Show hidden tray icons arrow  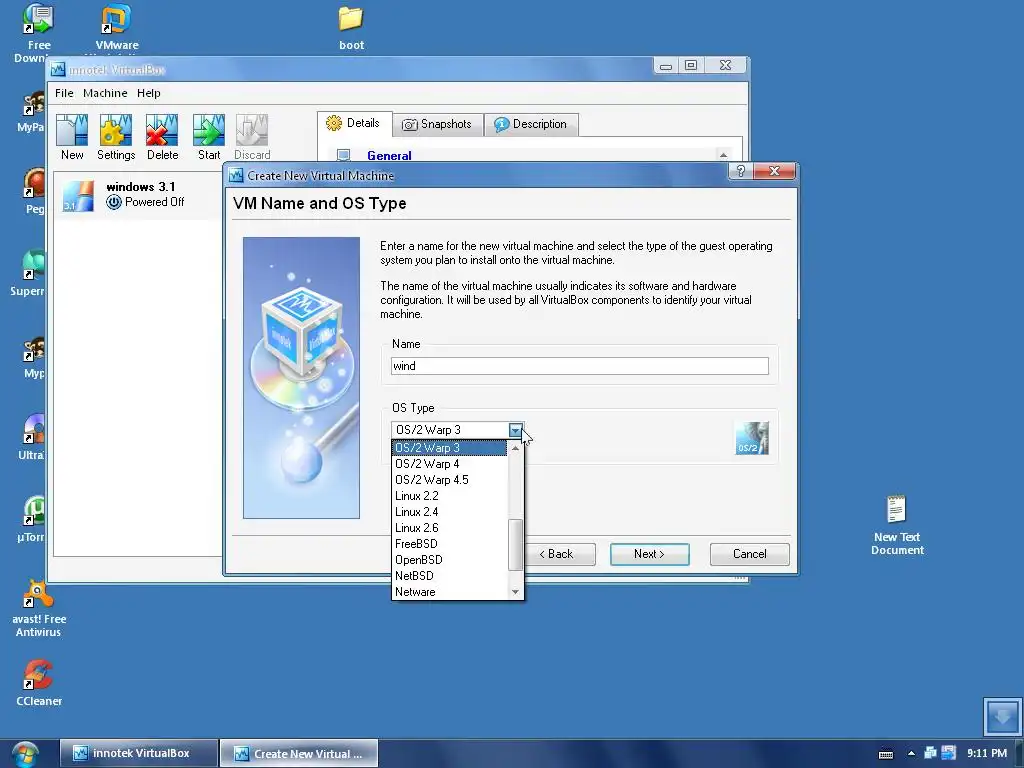pyautogui.click(x=911, y=754)
